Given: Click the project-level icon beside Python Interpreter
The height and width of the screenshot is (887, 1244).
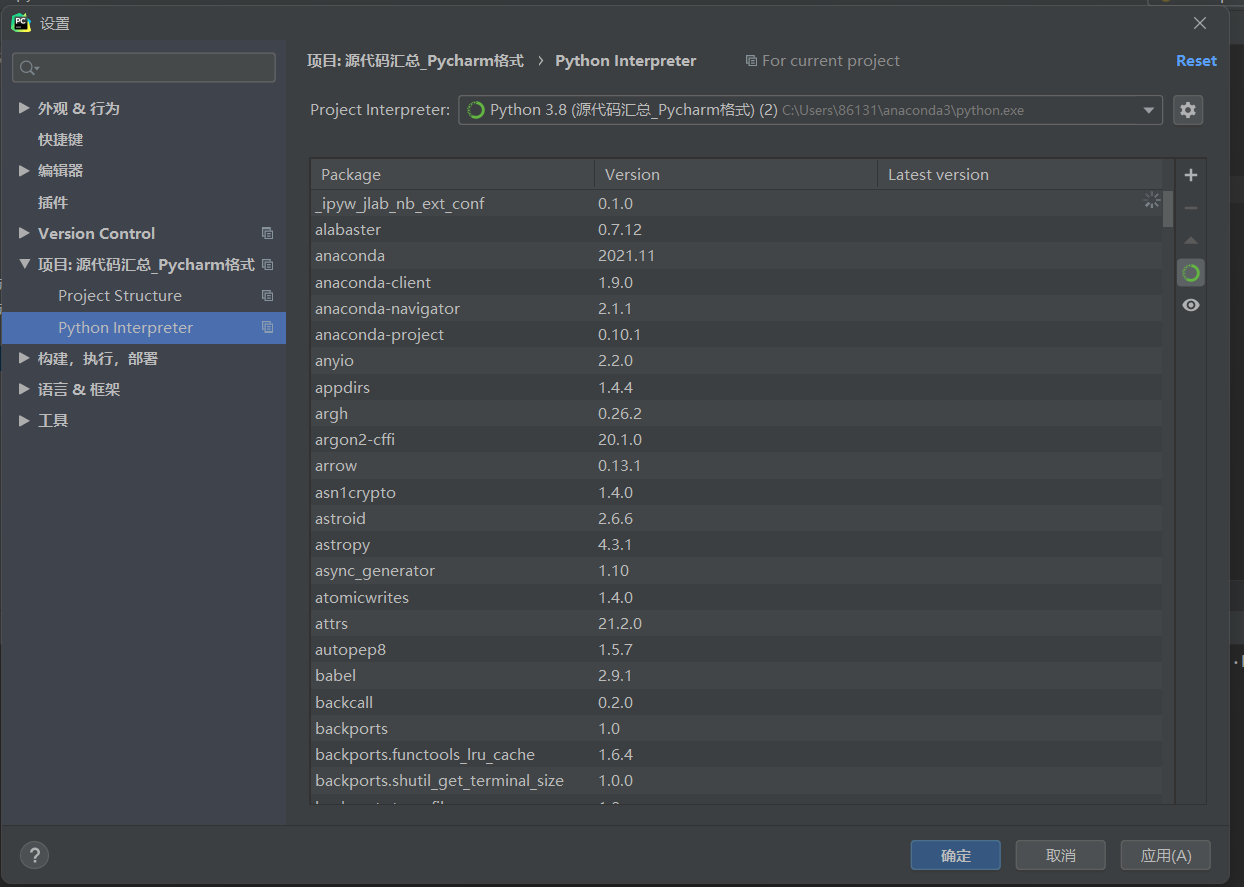Looking at the screenshot, I should tap(267, 327).
